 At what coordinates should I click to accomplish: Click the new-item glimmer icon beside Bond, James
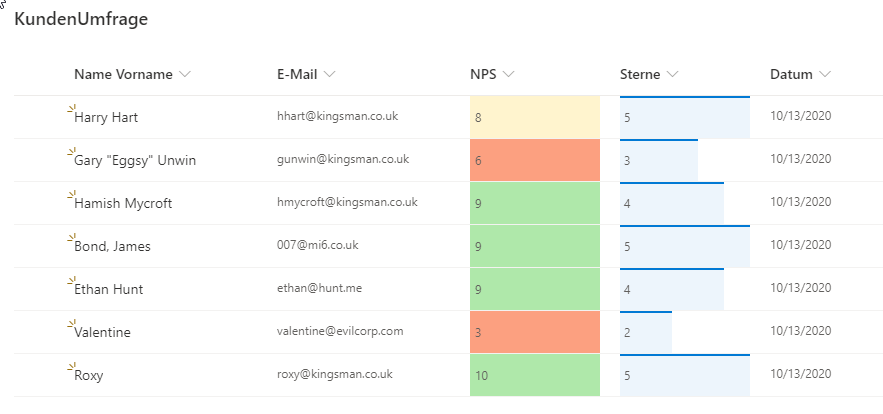71,238
